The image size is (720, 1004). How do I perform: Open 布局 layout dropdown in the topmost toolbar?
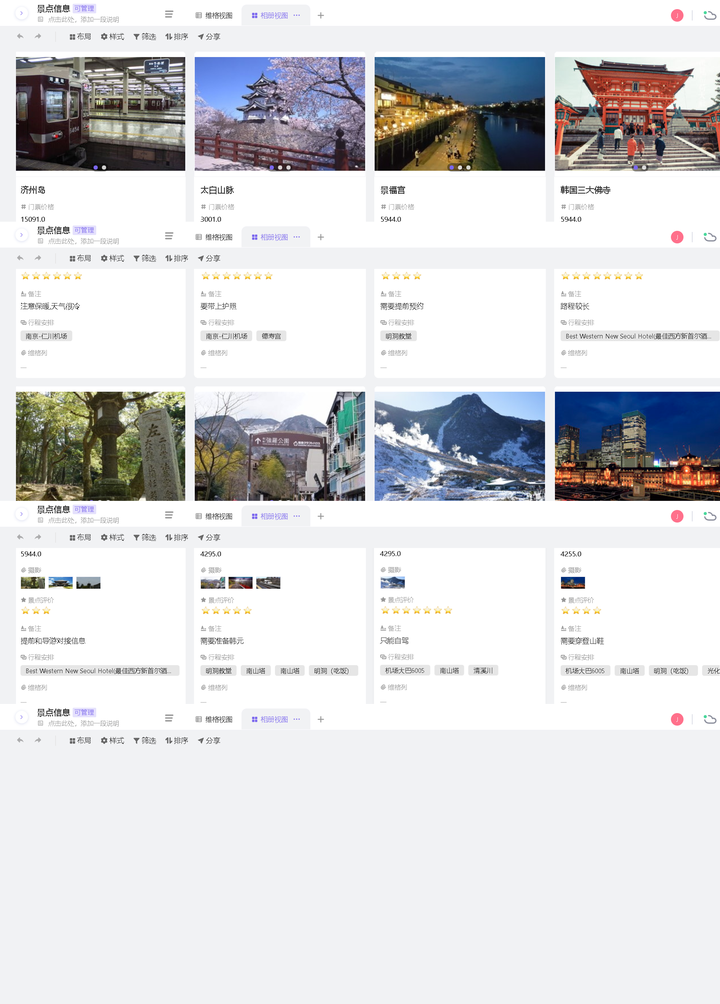(x=80, y=37)
